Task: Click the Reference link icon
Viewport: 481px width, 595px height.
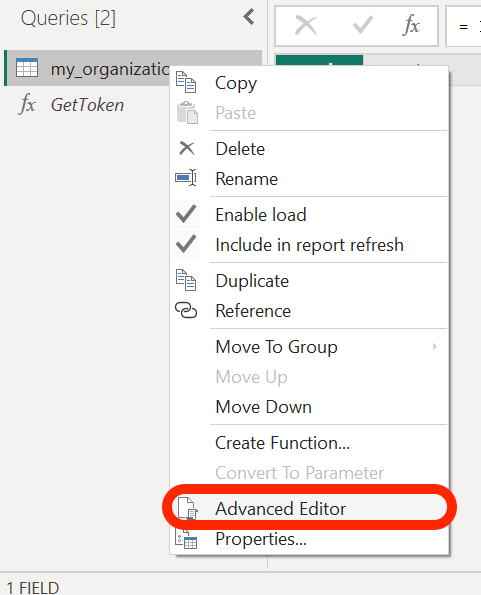Action: pos(186,310)
